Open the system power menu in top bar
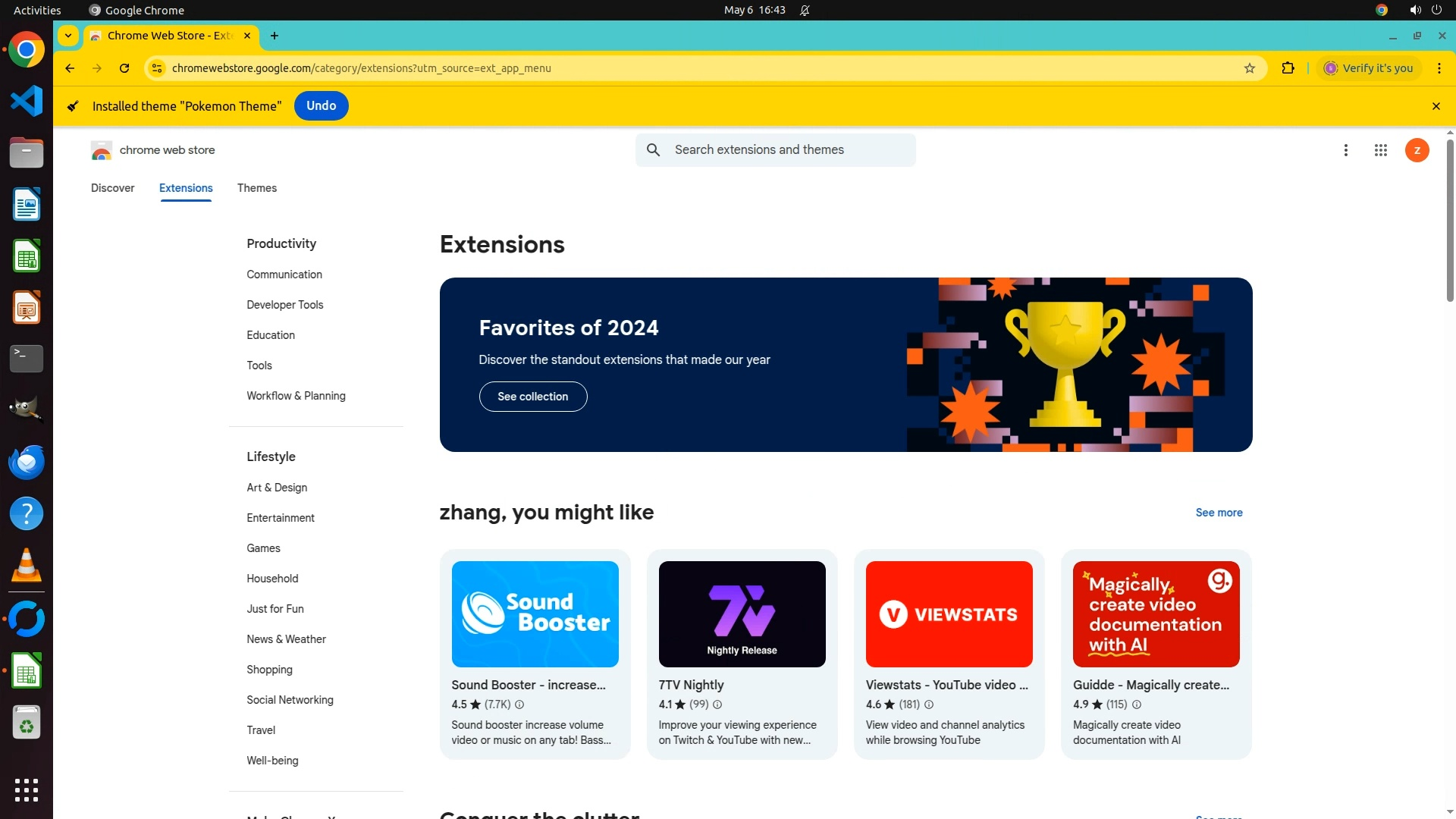Screen dimensions: 1456x819 pyautogui.click(x=1436, y=10)
